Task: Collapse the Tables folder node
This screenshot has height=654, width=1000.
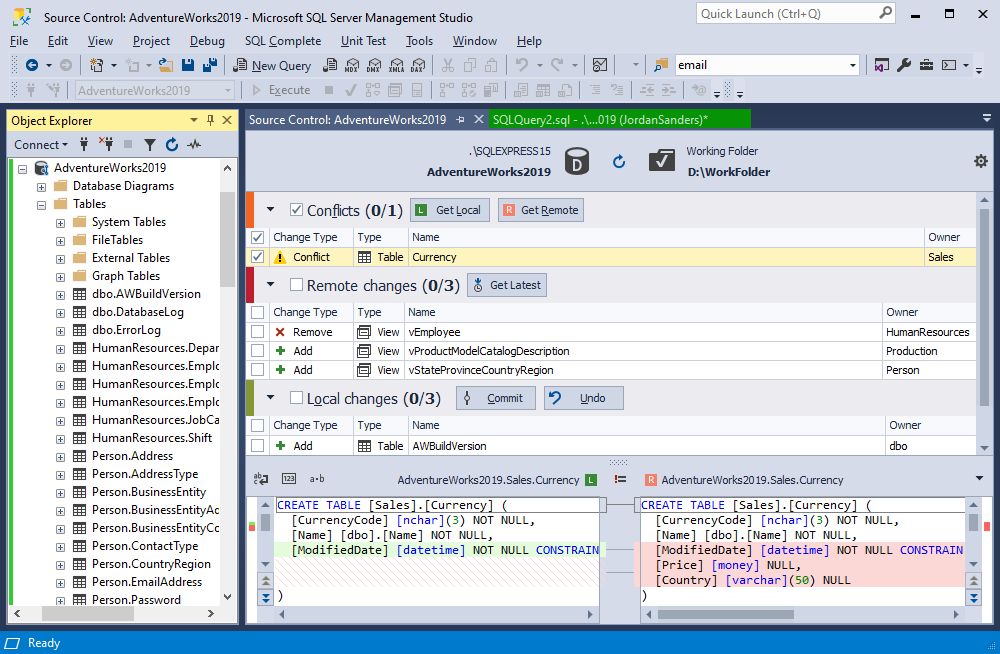Action: [41, 205]
